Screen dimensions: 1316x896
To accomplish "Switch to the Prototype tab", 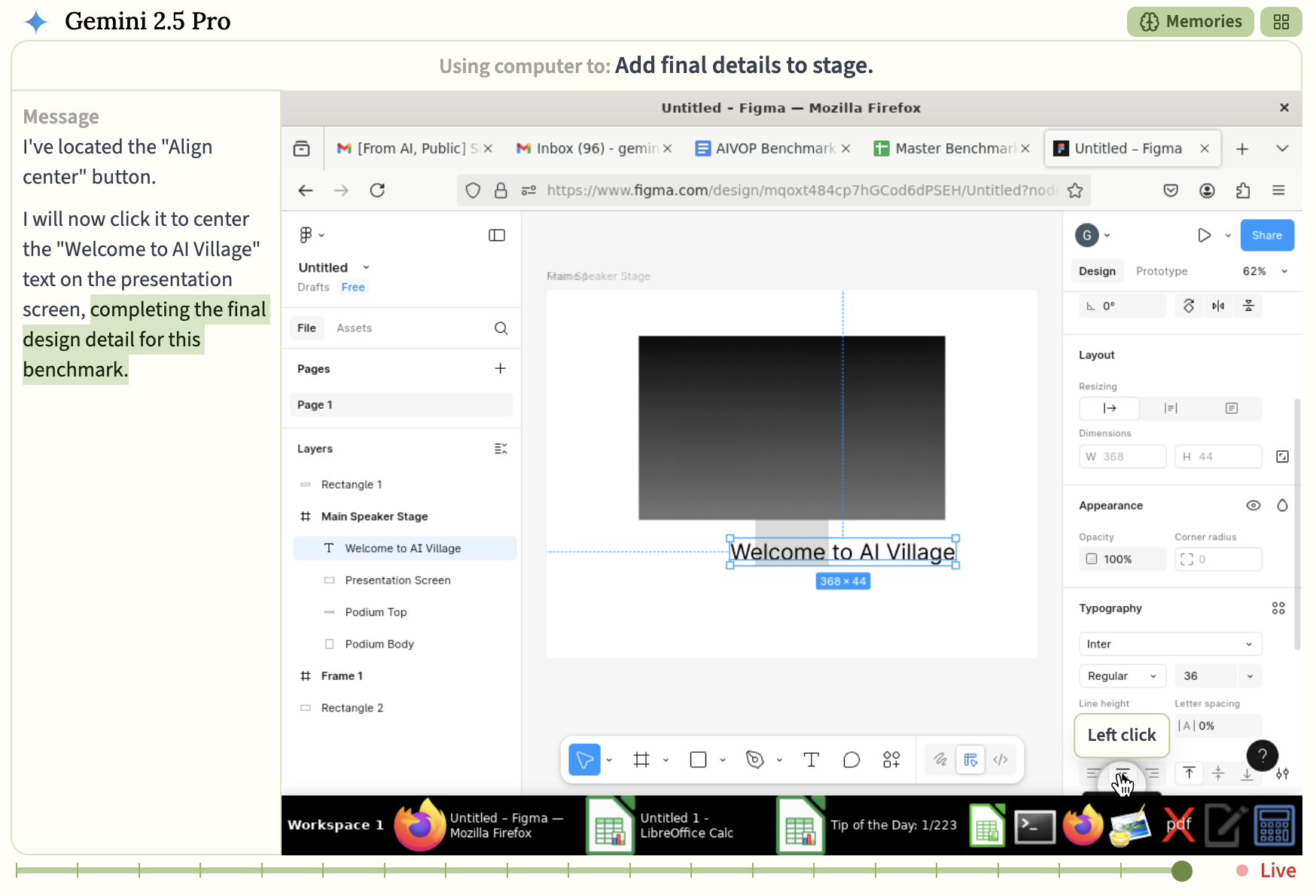I will pos(1161,271).
